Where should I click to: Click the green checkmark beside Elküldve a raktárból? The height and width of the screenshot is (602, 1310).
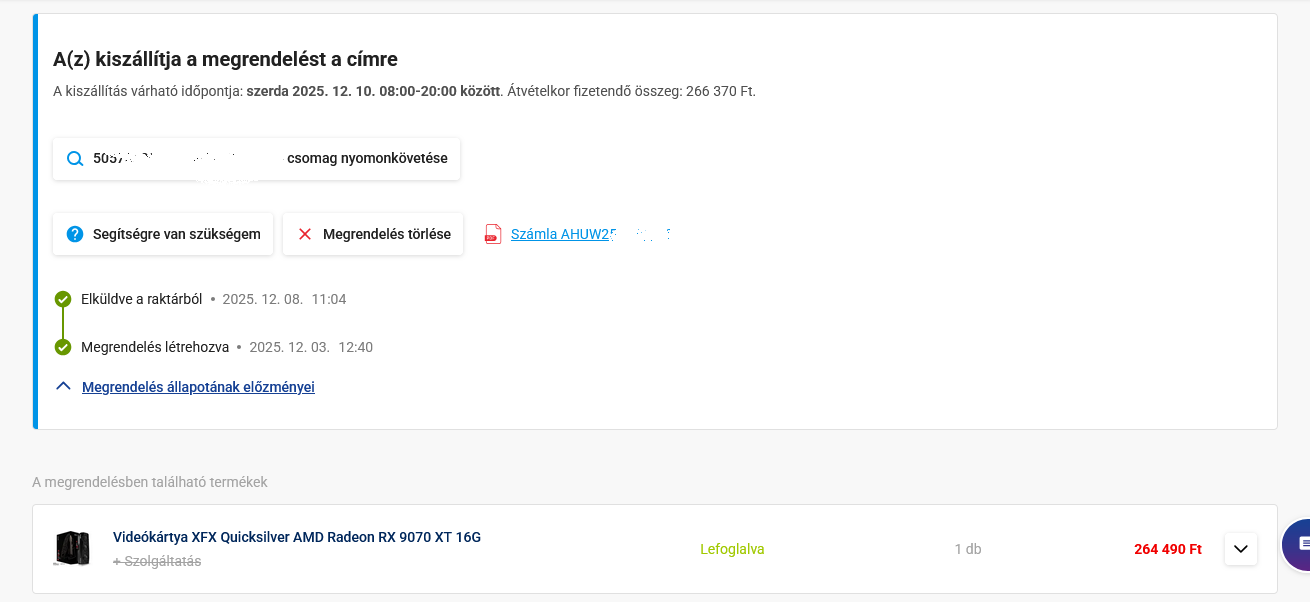point(63,299)
